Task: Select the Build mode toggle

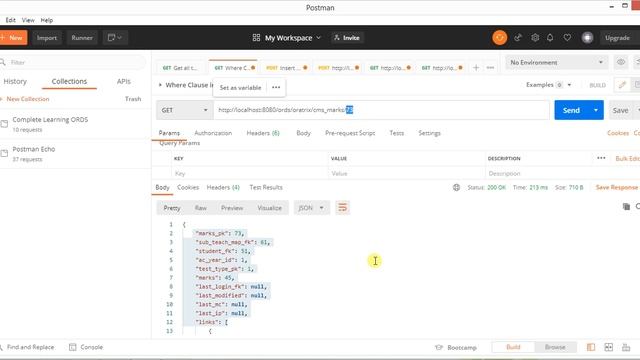Action: click(x=513, y=347)
